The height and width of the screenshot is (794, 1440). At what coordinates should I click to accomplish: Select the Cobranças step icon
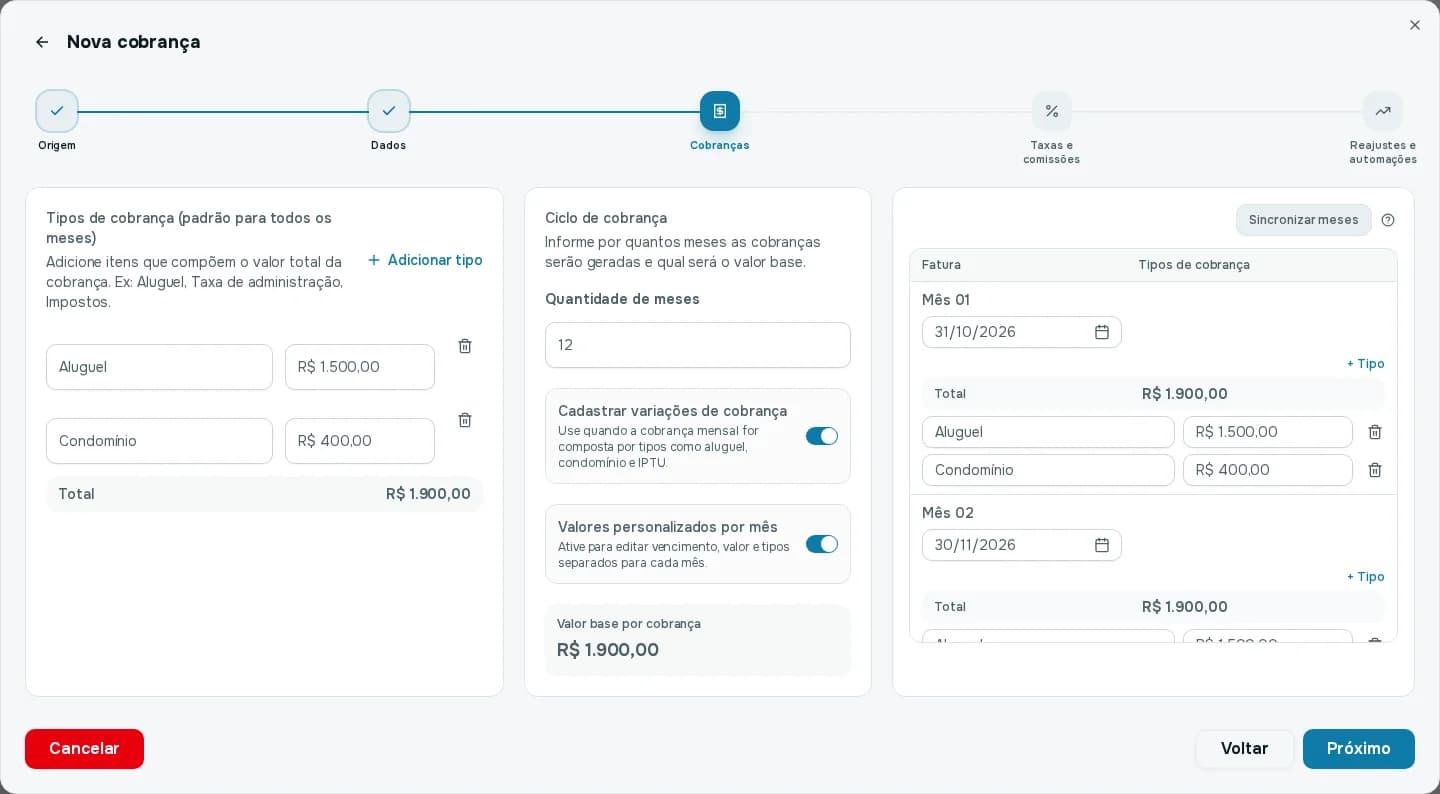pos(720,111)
